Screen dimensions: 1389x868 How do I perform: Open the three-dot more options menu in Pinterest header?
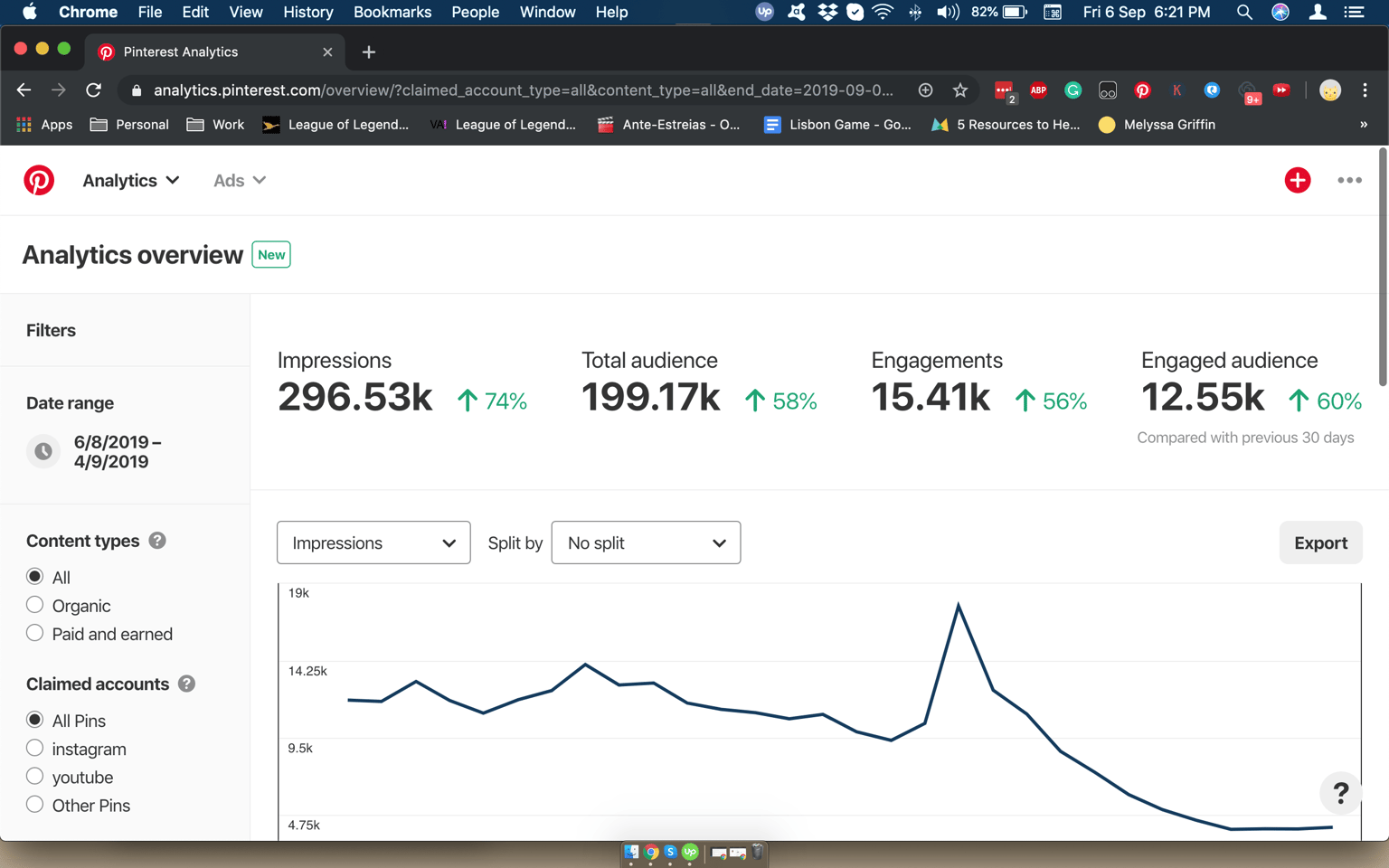coord(1349,180)
